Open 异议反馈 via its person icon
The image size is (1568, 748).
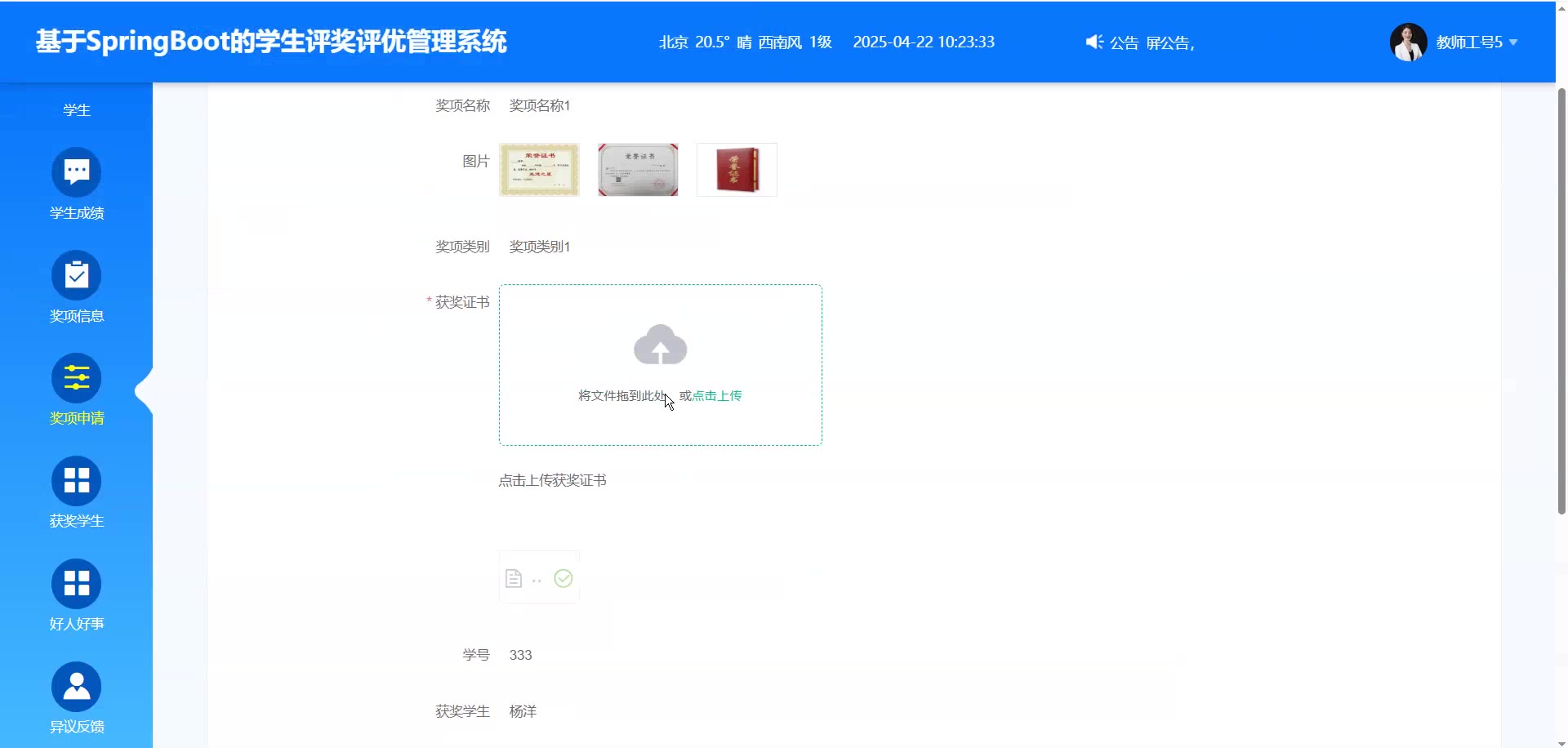[77, 687]
